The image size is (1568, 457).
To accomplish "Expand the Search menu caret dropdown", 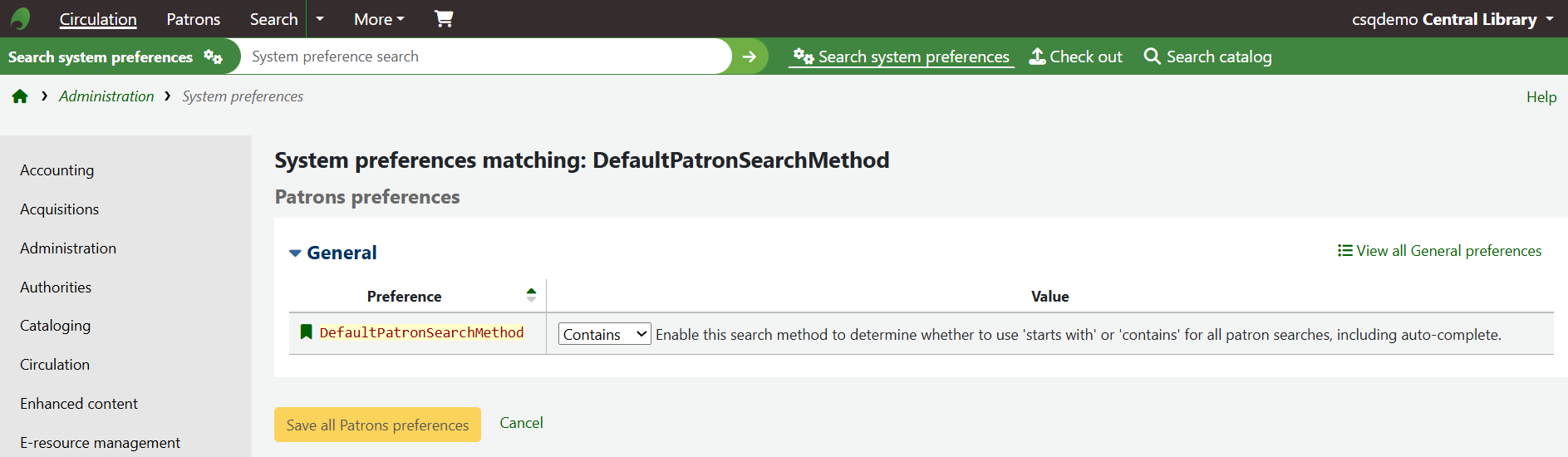I will [320, 19].
